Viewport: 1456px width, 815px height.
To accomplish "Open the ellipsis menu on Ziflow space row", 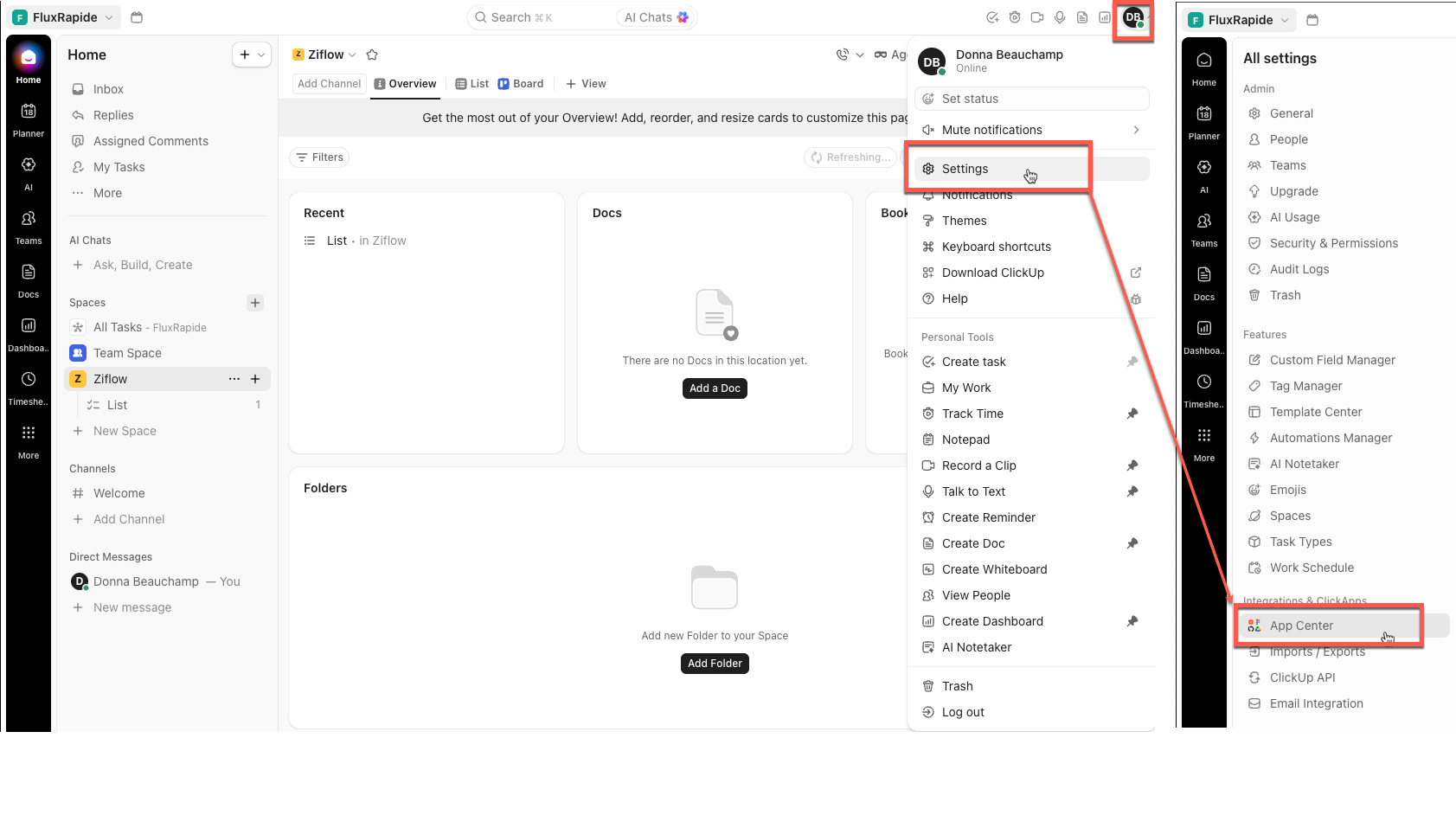I will click(x=234, y=379).
